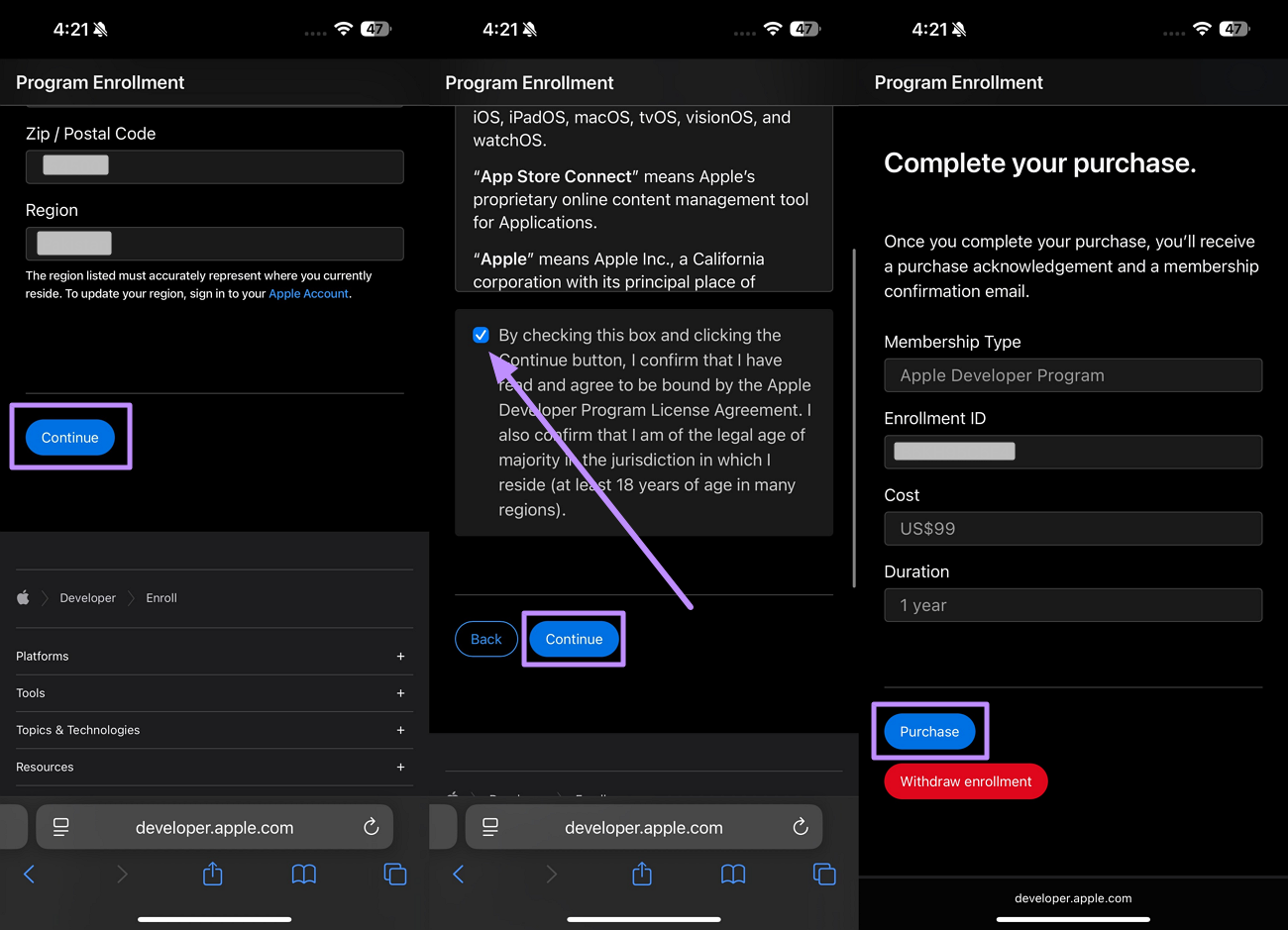Tap the reload icon in the middle phone's address bar
Image resolution: width=1288 pixels, height=930 pixels.
tap(801, 827)
